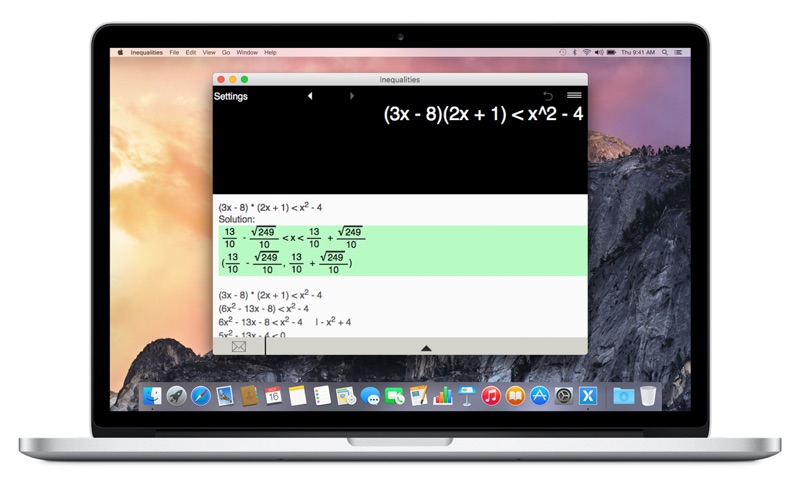
Task: Open Keynote from the dock
Action: point(466,396)
